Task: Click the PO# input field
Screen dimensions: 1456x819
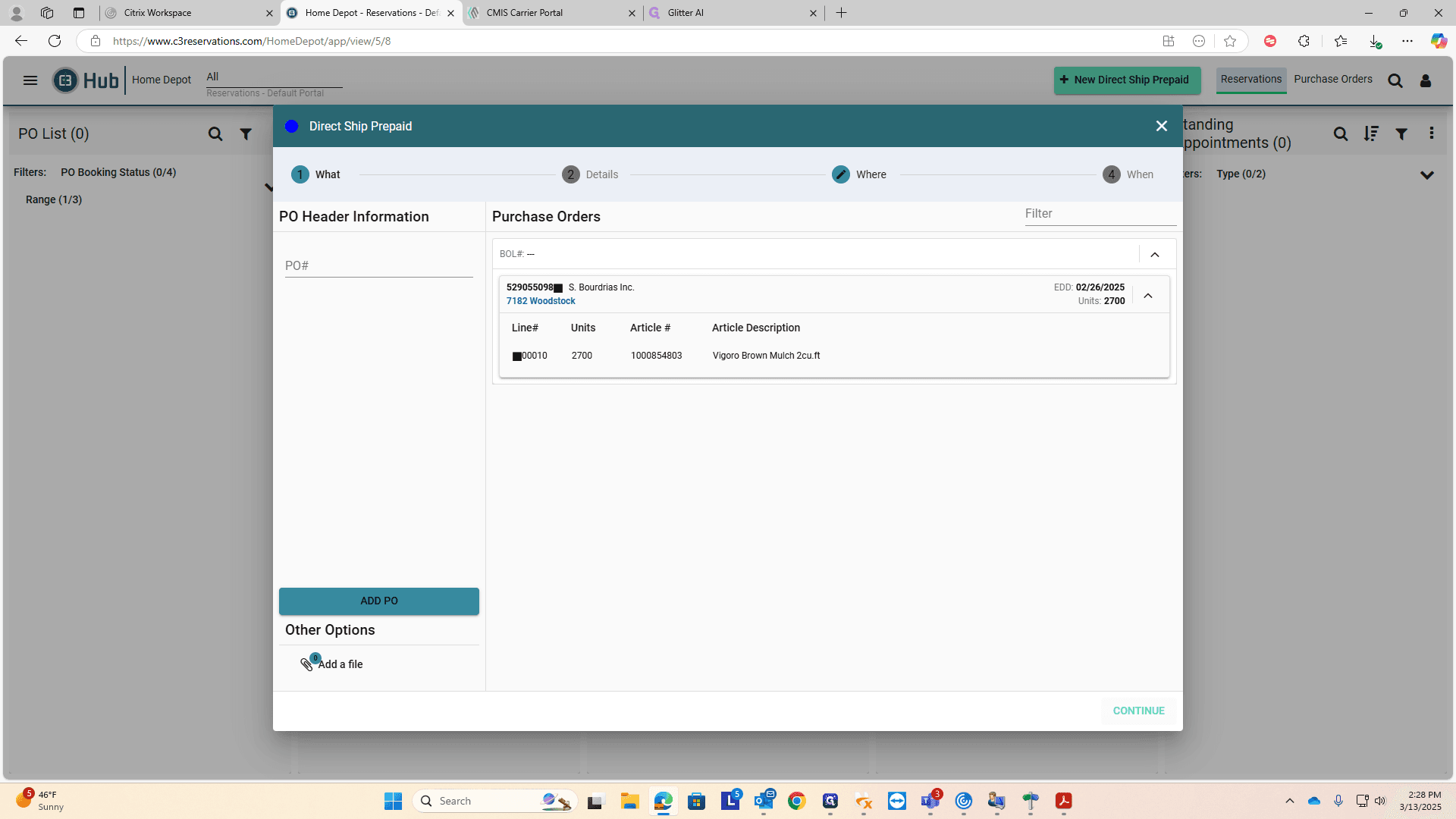Action: coord(379,266)
